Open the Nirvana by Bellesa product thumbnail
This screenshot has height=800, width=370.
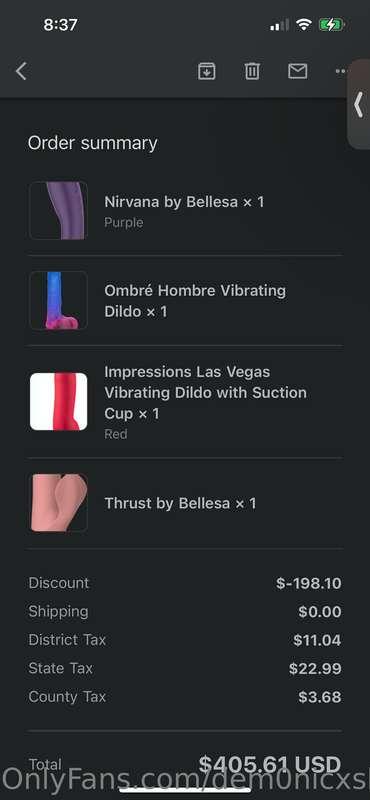(x=58, y=210)
